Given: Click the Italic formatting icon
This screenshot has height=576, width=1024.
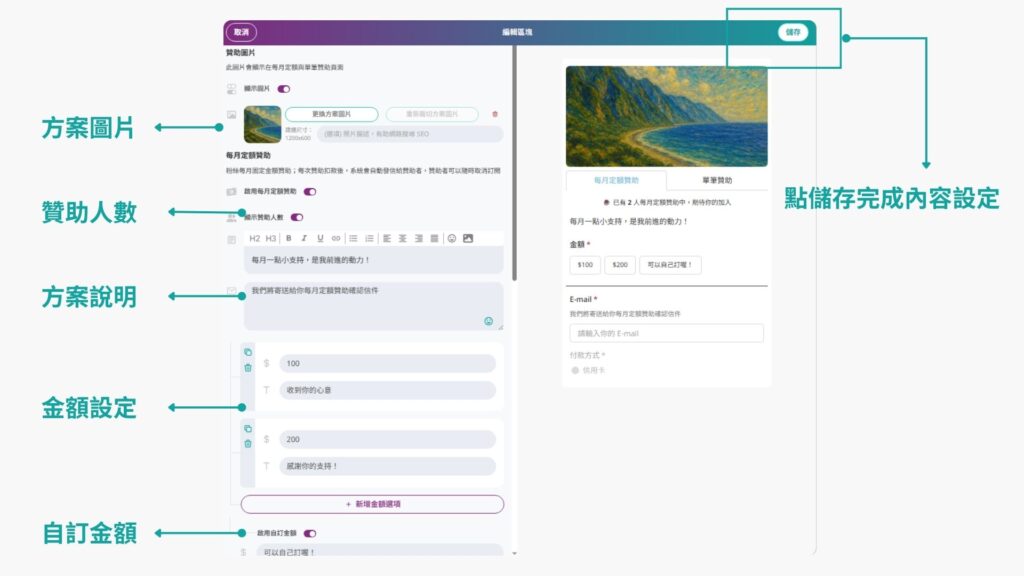Looking at the screenshot, I should pos(304,238).
